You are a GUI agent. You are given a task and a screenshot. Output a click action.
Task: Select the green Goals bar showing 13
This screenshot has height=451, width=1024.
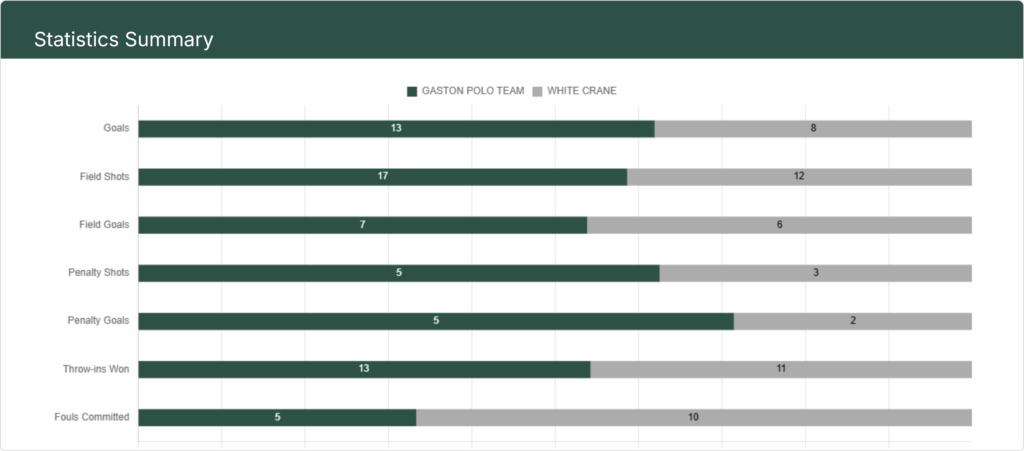tap(396, 129)
